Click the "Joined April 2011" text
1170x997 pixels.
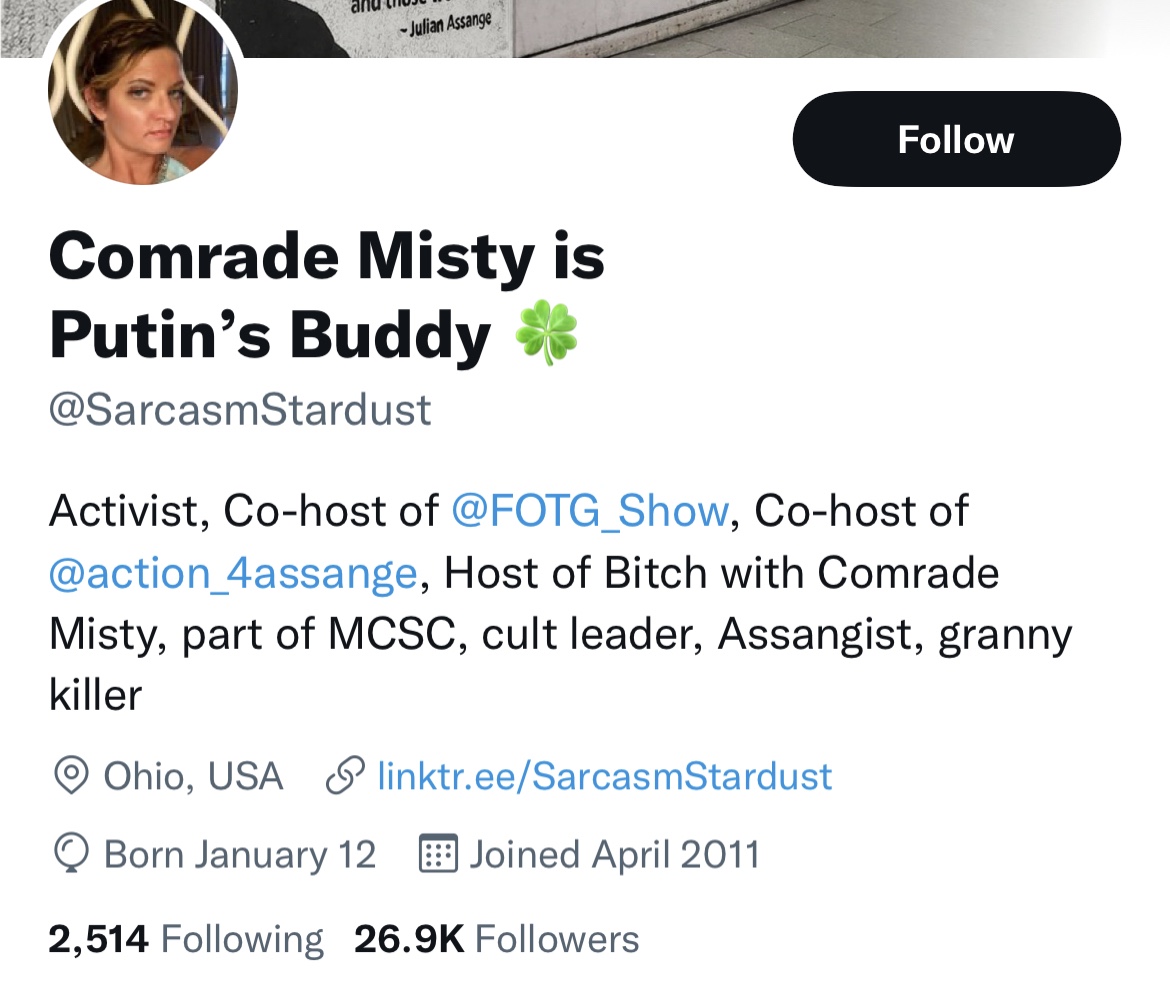point(614,855)
